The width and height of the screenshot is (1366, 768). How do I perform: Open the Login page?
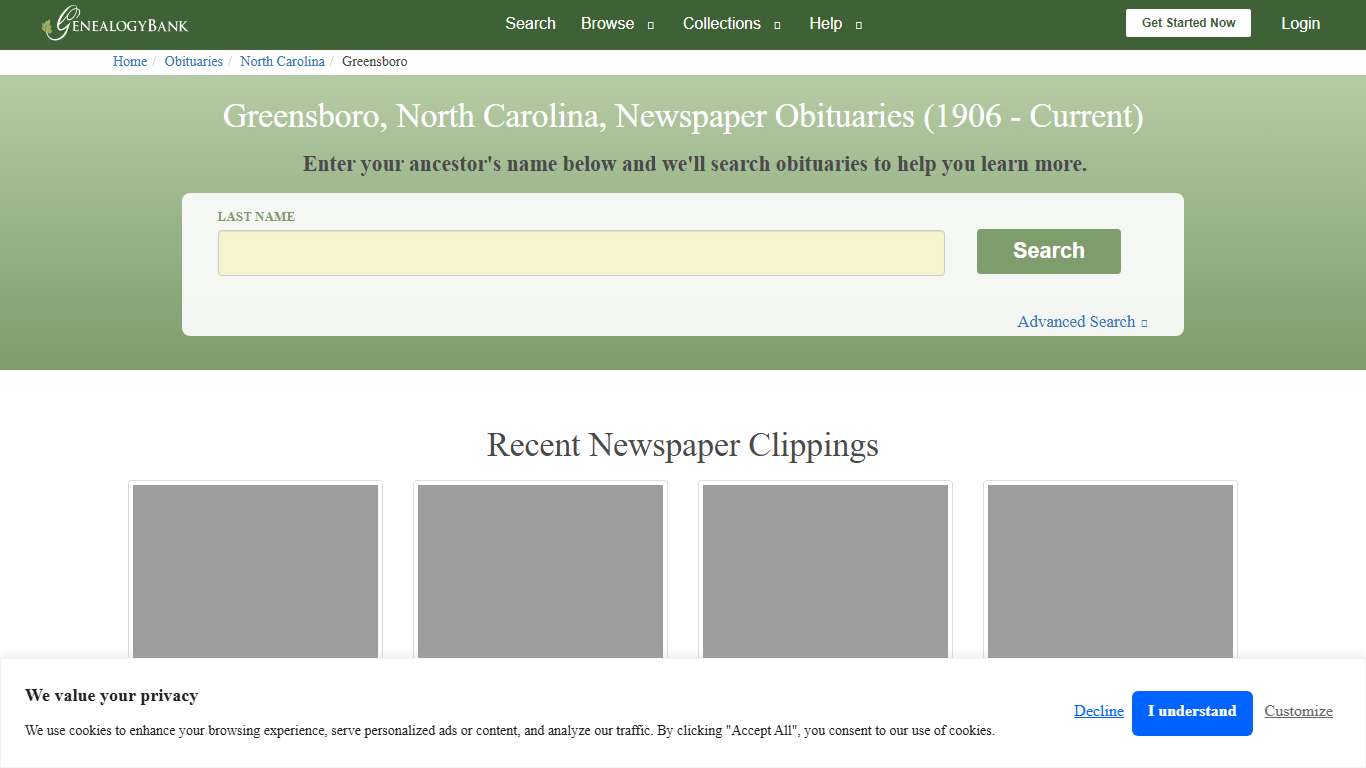1300,23
